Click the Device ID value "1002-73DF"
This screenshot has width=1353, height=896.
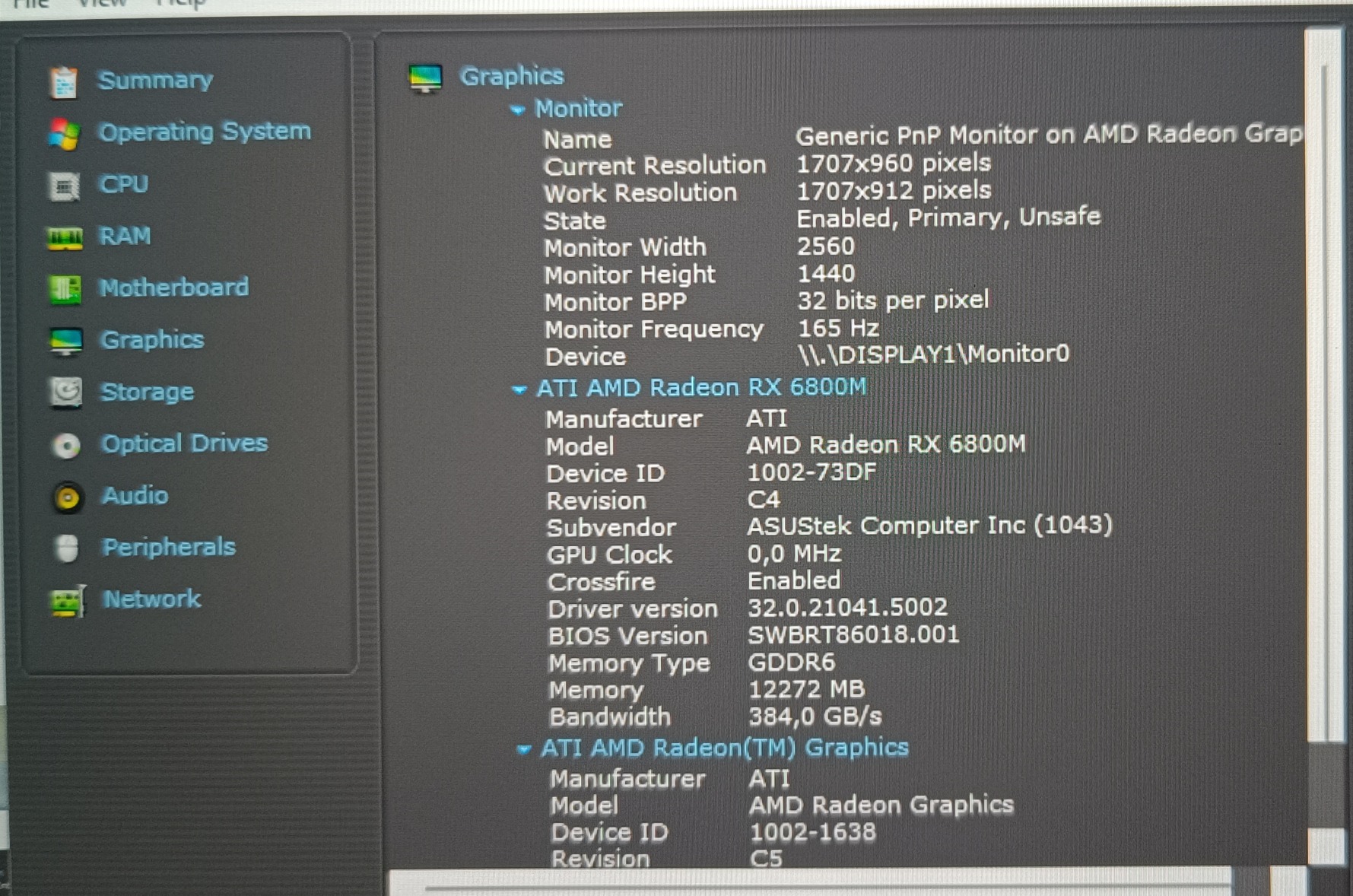click(x=812, y=473)
